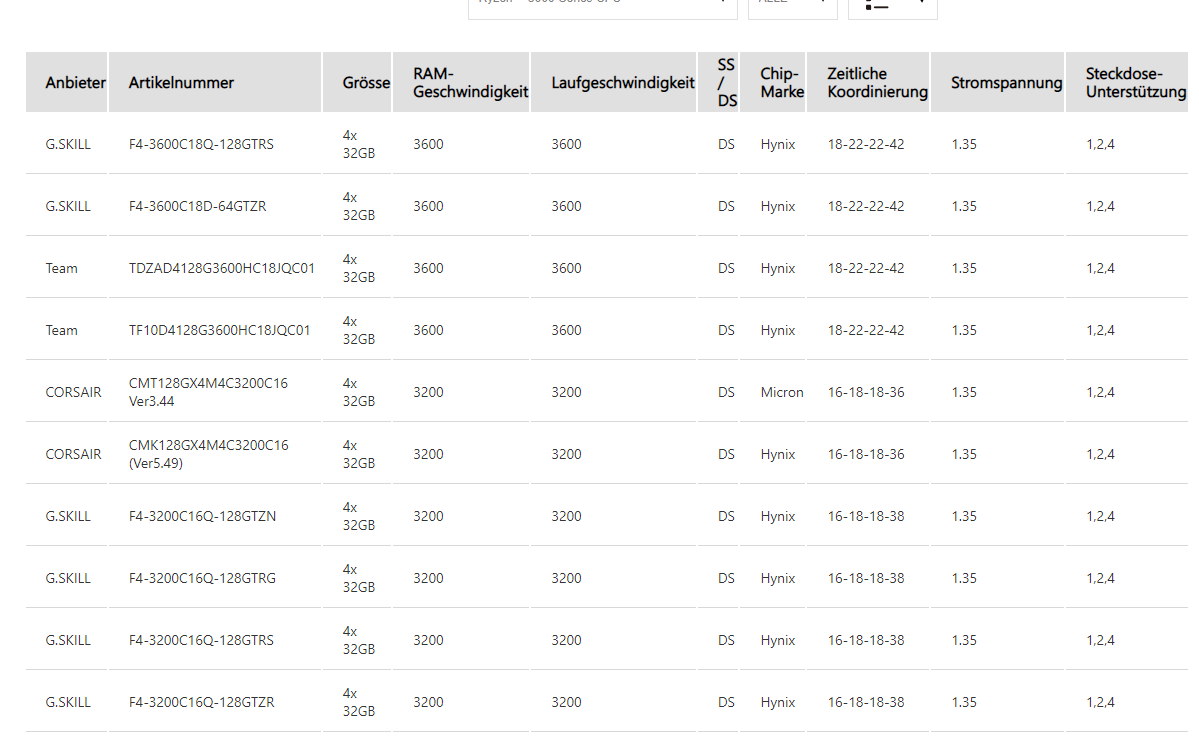Click timing 16-18-18-38 in F4-3200C16Q-128GTZR row

[866, 702]
